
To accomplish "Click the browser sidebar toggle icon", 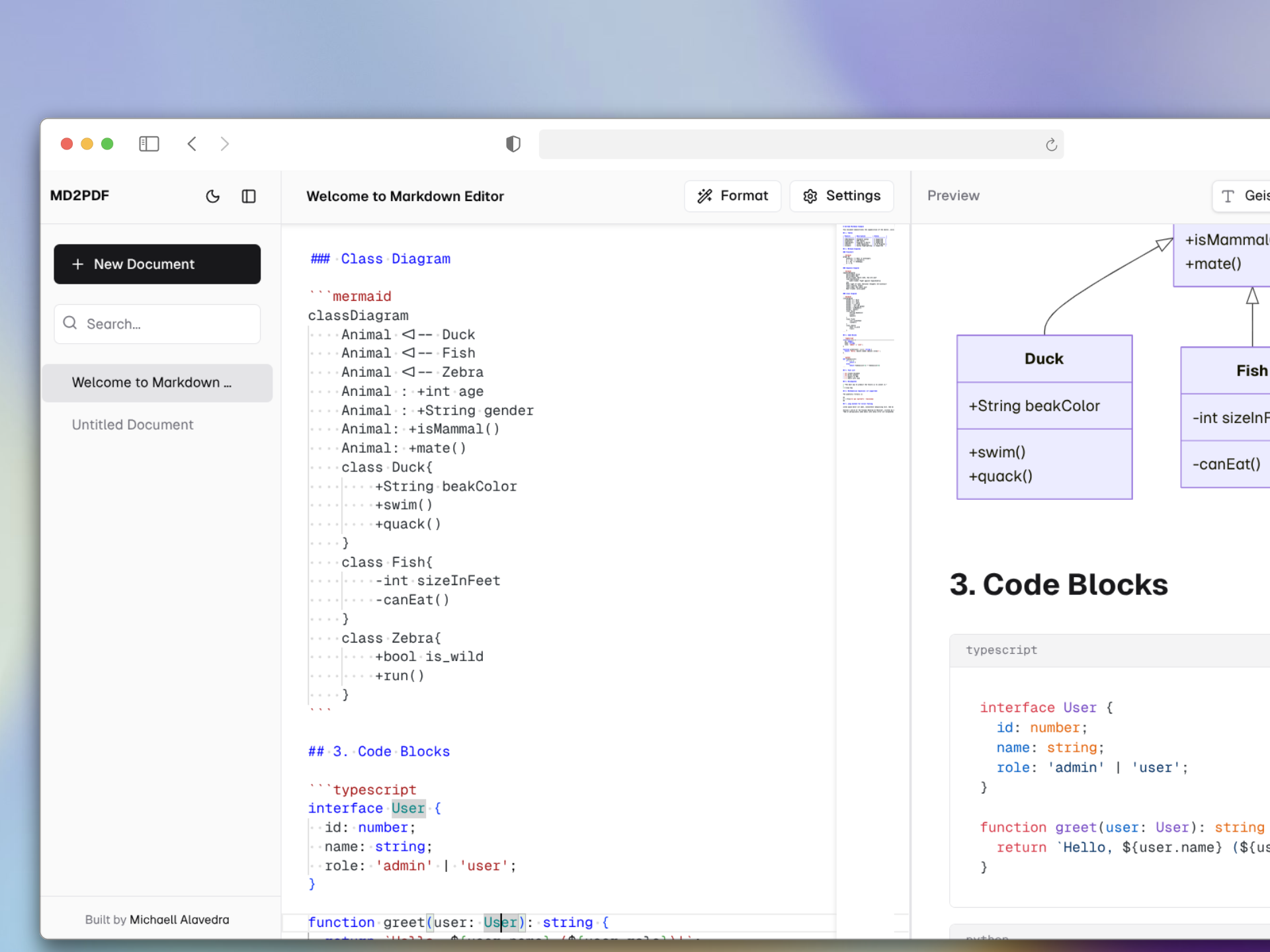I will [x=149, y=144].
